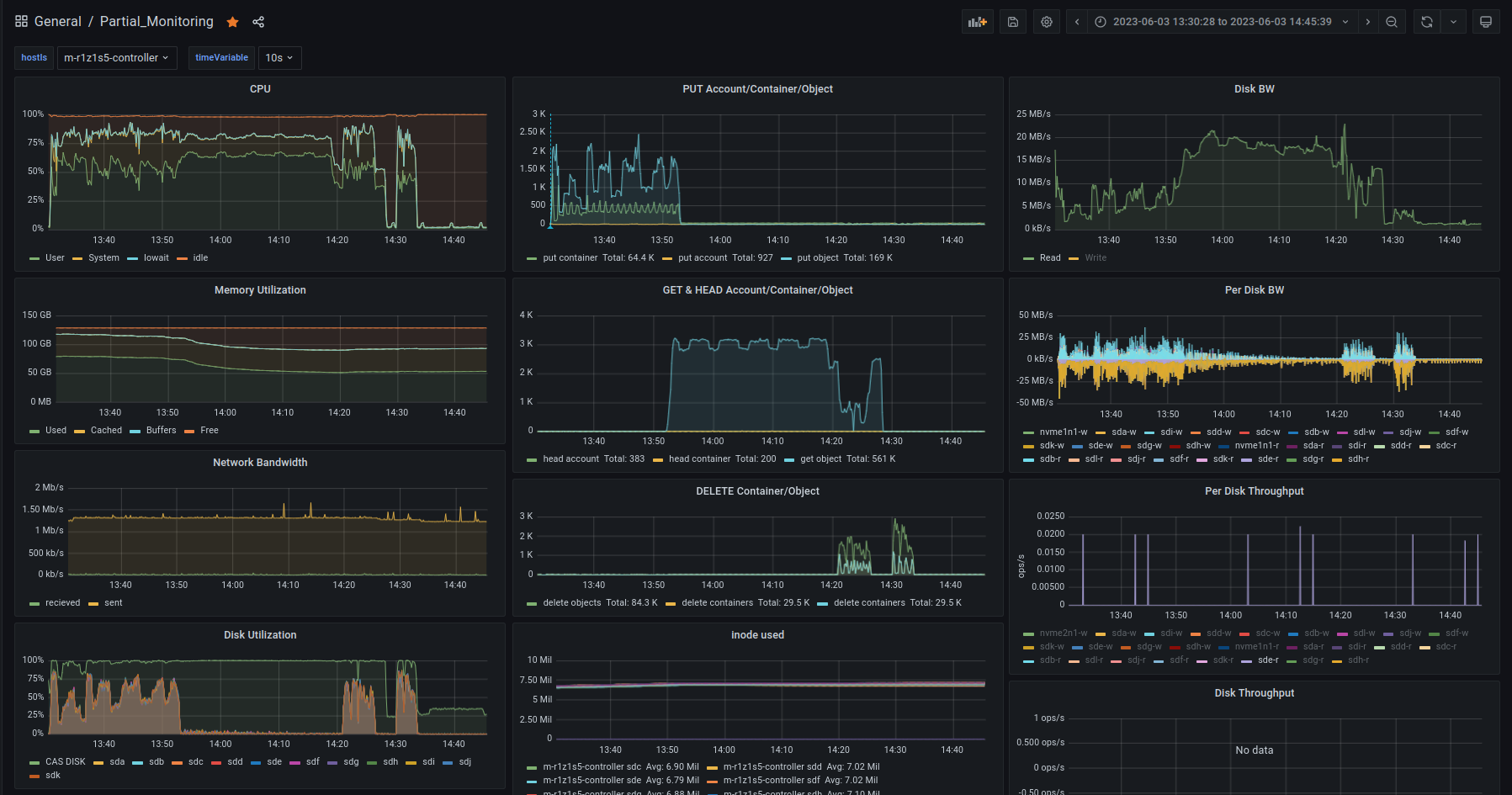Open the Network Bandwidth panel title menu

260,463
